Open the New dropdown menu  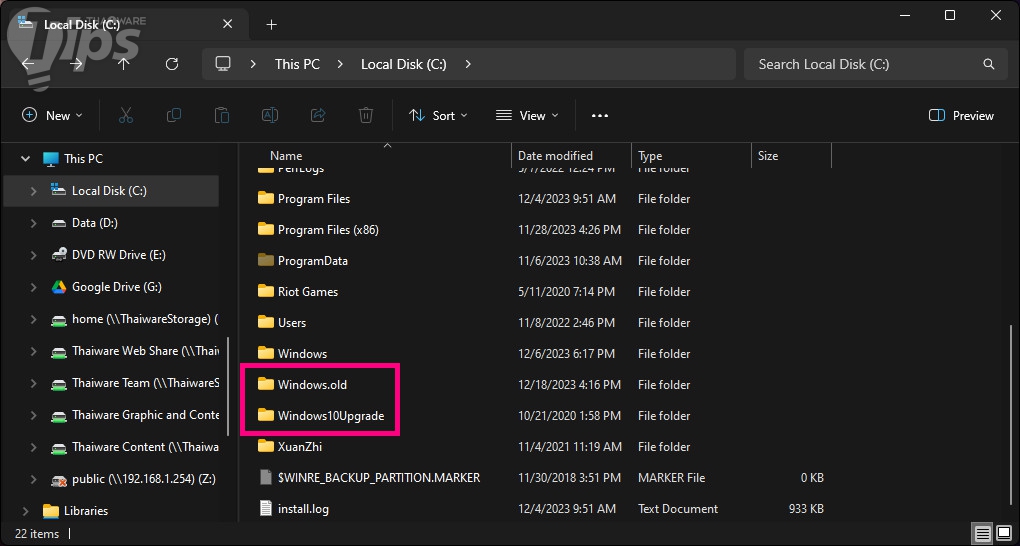pyautogui.click(x=52, y=115)
